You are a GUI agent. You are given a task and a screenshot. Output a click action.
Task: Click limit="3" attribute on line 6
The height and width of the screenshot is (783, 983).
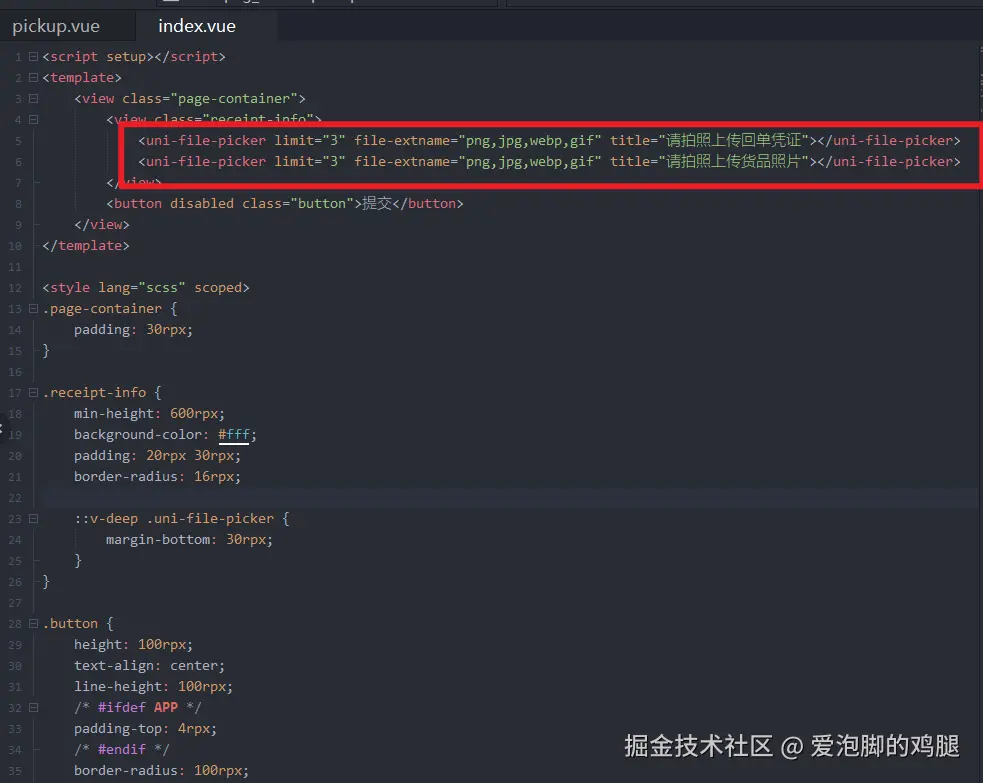click(310, 162)
